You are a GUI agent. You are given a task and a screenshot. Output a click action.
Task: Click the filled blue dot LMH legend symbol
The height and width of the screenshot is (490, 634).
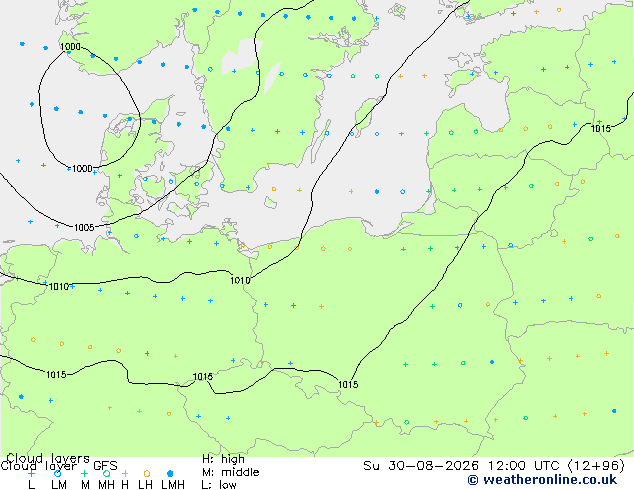pyautogui.click(x=170, y=473)
